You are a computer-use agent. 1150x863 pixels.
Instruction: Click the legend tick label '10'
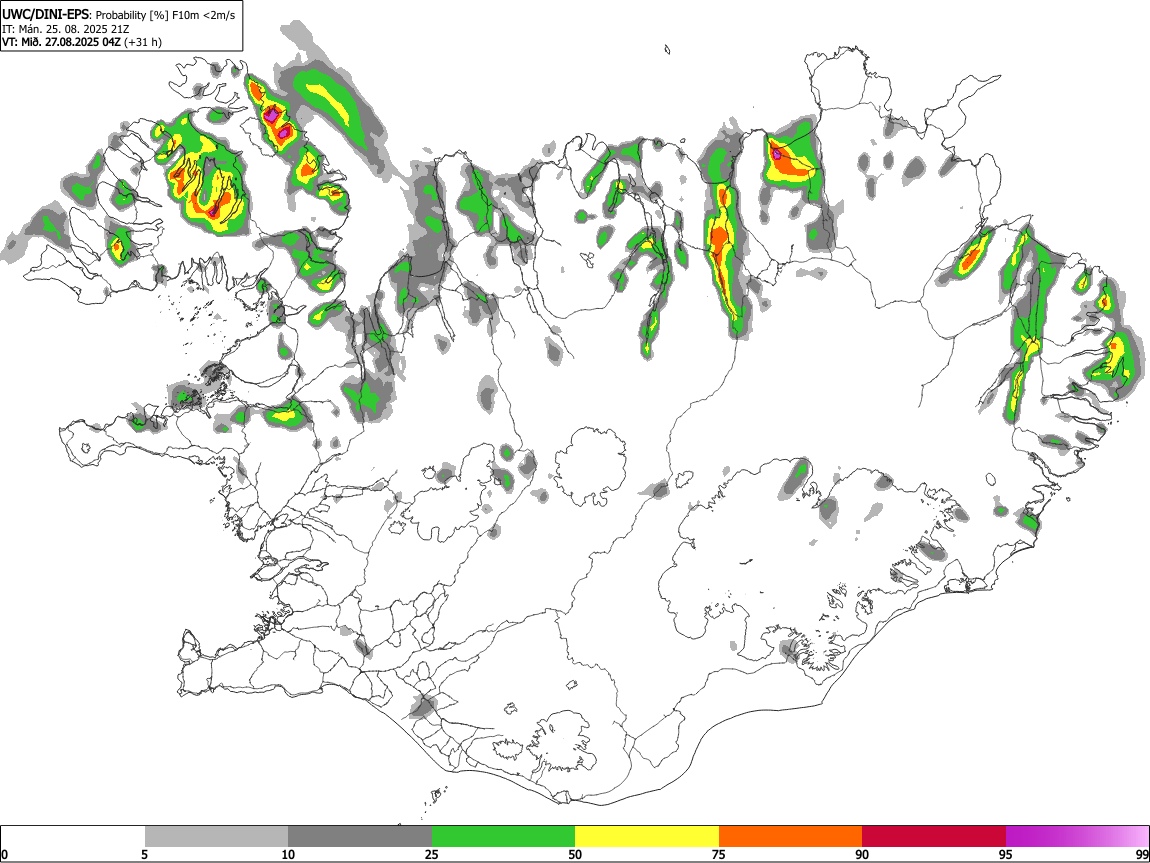click(x=288, y=855)
